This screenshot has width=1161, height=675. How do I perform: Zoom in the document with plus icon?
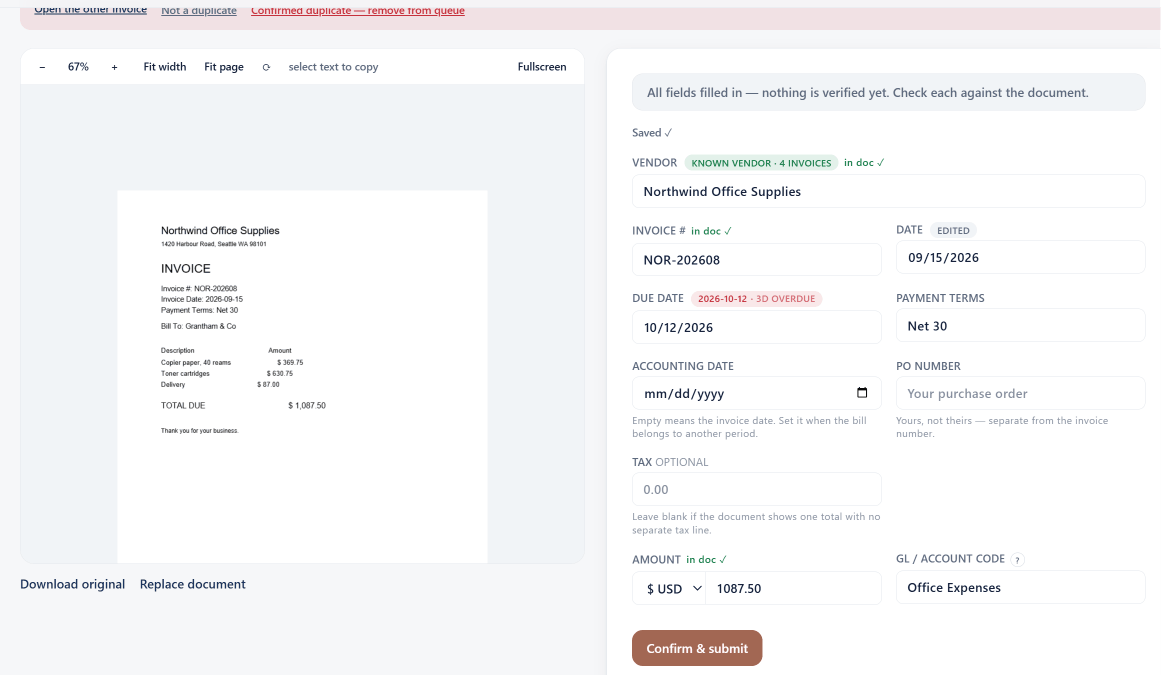pyautogui.click(x=114, y=67)
